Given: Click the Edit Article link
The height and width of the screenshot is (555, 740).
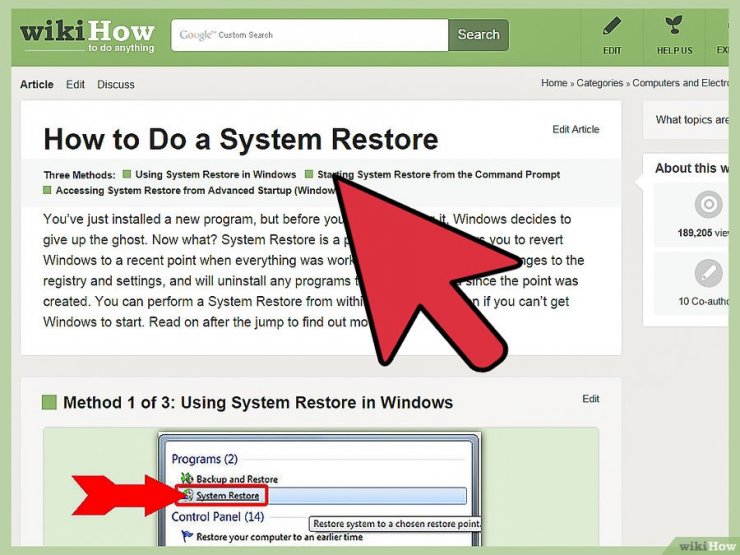Looking at the screenshot, I should pos(576,129).
